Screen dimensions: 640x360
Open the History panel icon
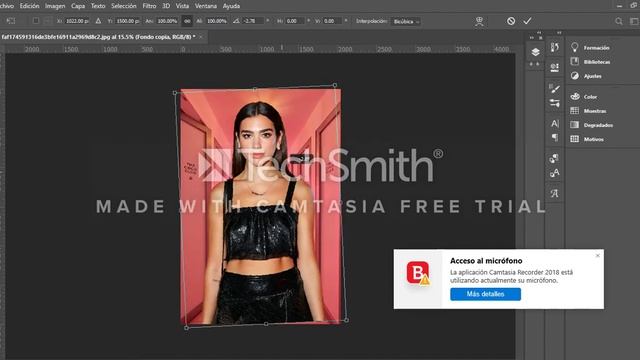click(x=554, y=48)
